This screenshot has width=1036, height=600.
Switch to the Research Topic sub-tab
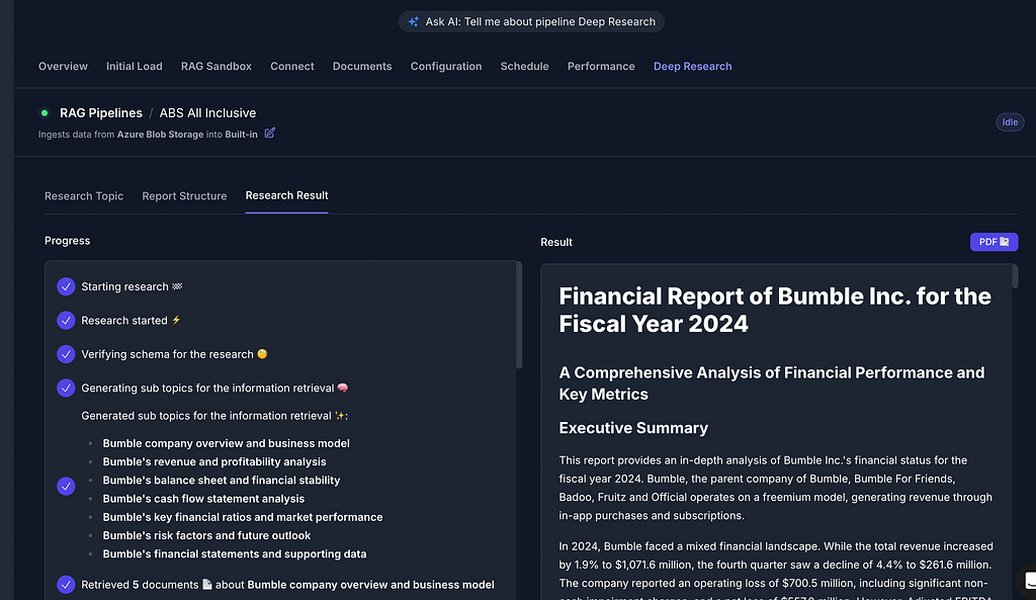coord(84,196)
